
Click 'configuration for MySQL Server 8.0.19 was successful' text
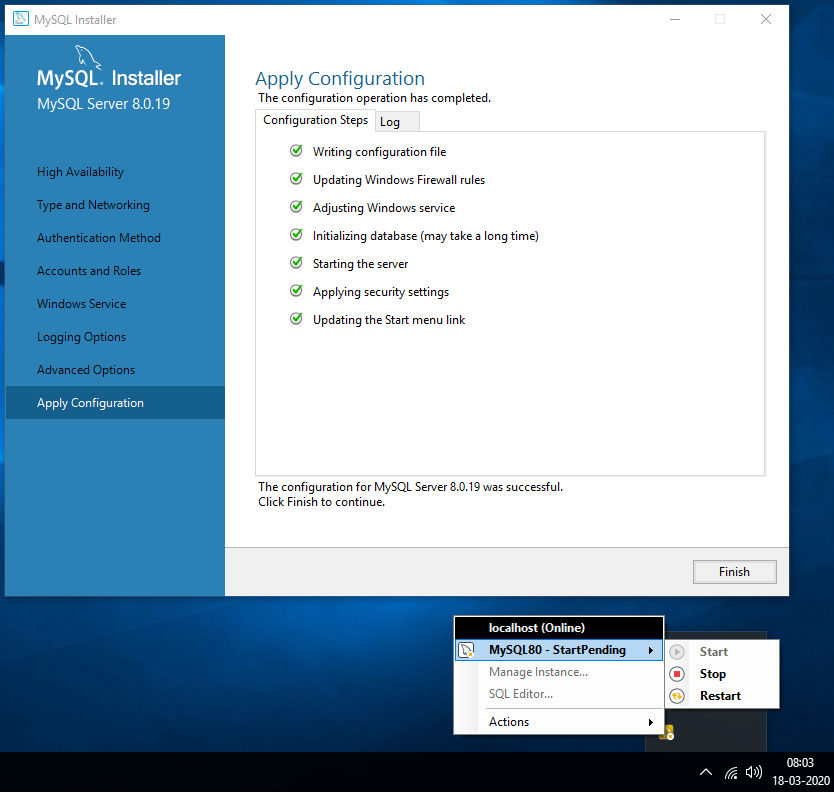(422, 487)
